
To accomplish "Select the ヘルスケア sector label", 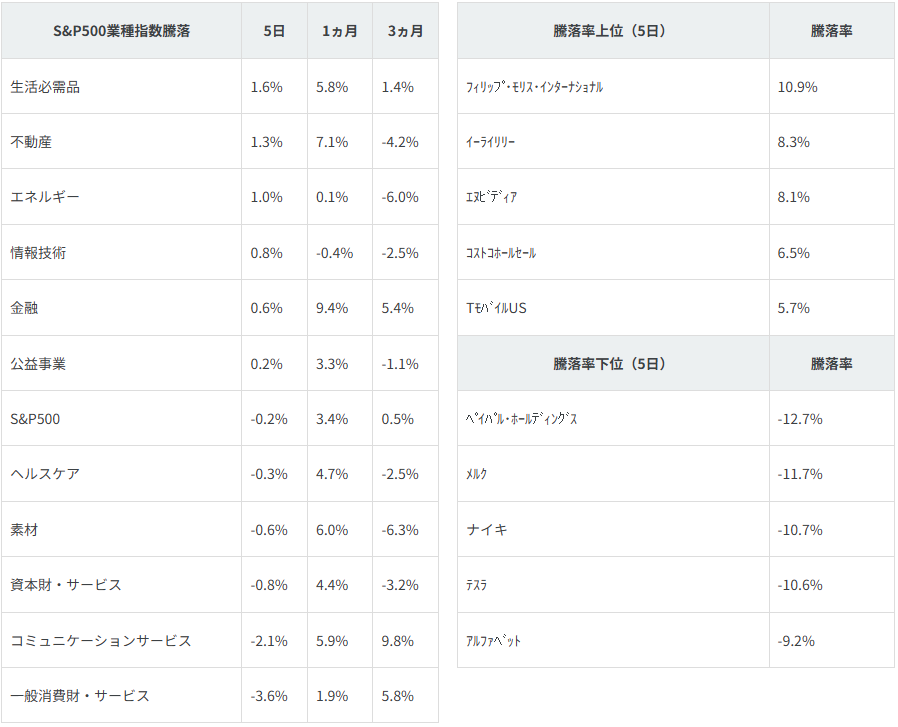I will pos(45,474).
